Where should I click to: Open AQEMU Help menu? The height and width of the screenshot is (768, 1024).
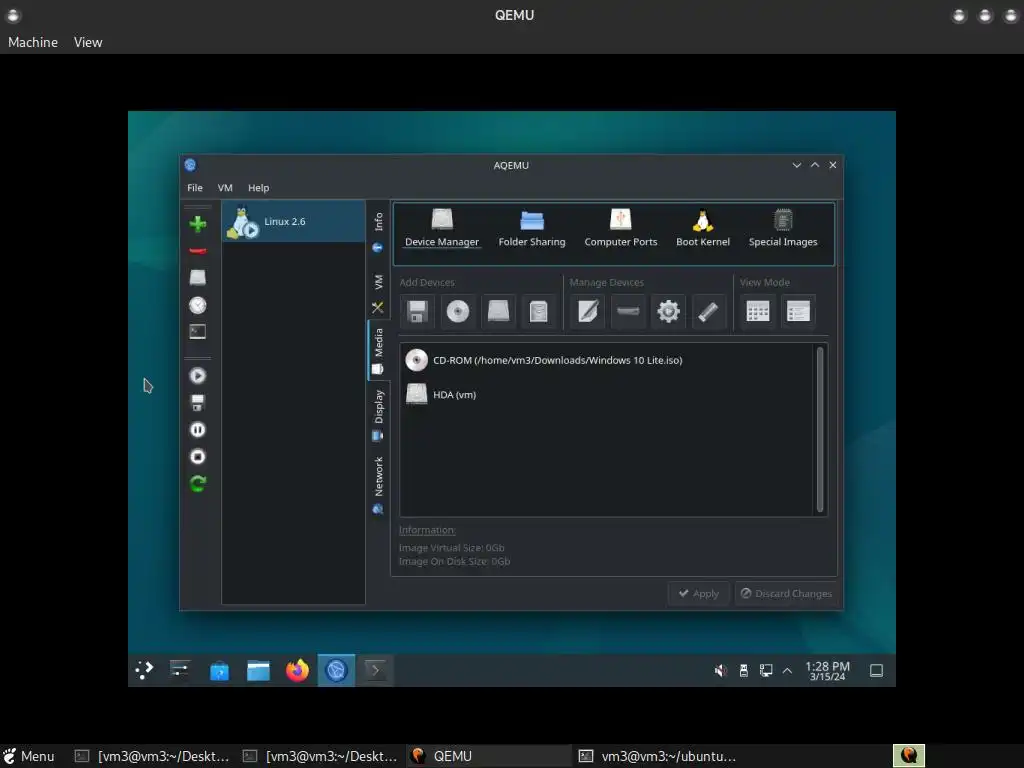259,187
